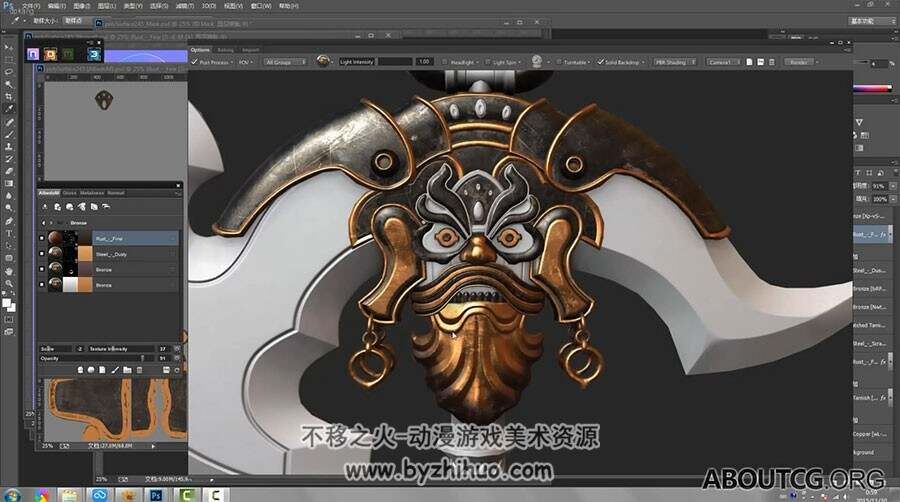Open the Render dropdown arrow
The height and width of the screenshot is (502, 900).
point(817,62)
